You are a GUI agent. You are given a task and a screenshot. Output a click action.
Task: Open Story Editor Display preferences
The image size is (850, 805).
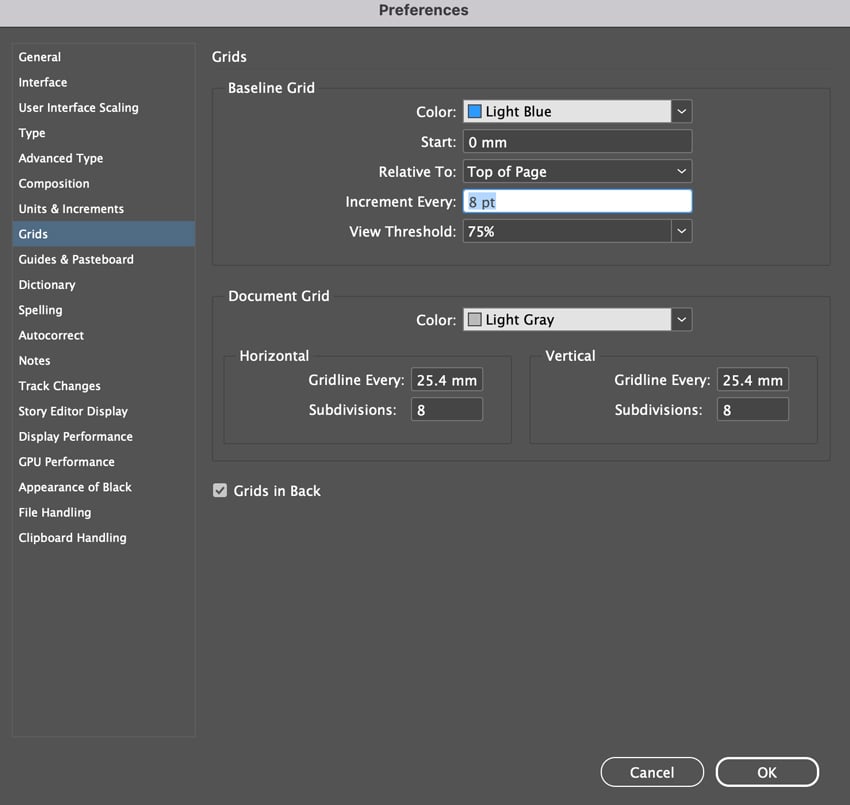click(x=73, y=411)
